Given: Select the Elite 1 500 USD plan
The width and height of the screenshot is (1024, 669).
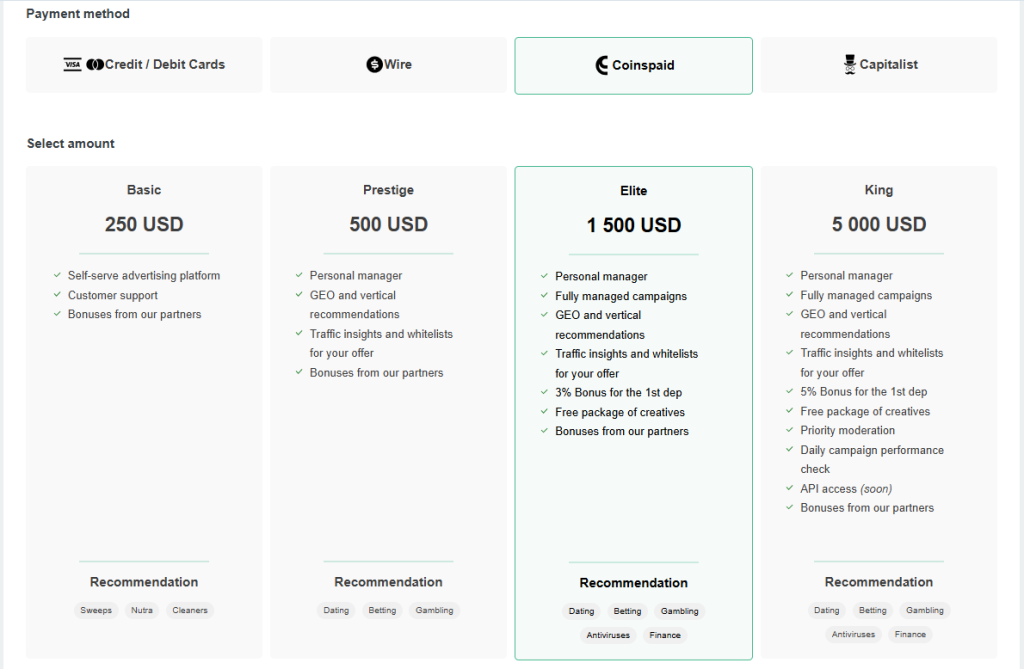Looking at the screenshot, I should click(x=633, y=225).
